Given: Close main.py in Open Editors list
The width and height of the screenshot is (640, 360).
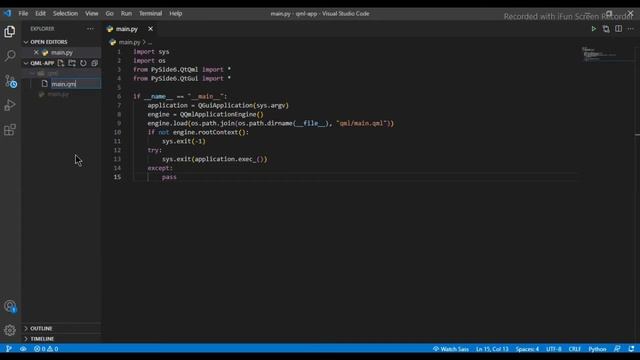Looking at the screenshot, I should pos(36,52).
